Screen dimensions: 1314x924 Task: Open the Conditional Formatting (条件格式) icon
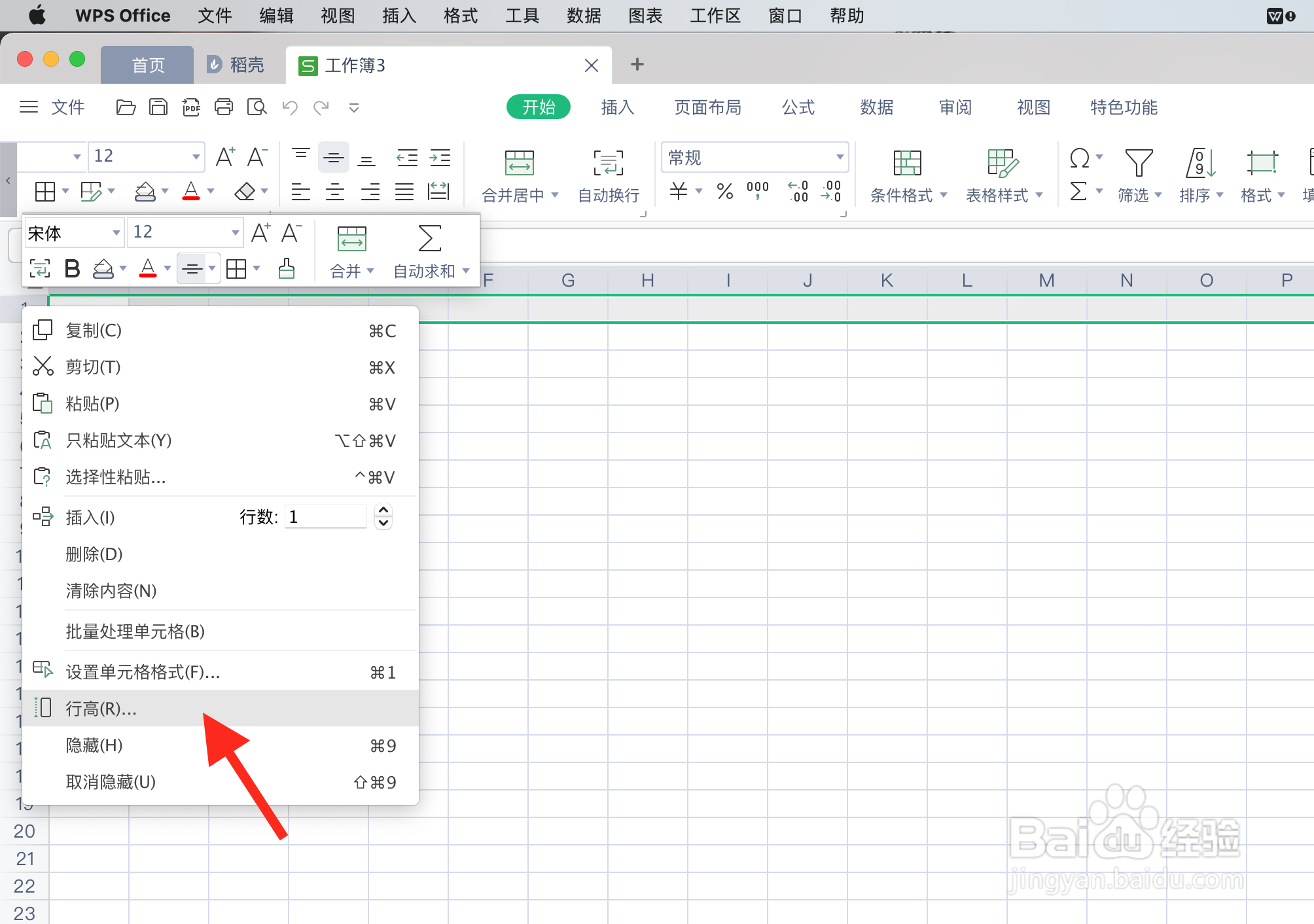[907, 163]
